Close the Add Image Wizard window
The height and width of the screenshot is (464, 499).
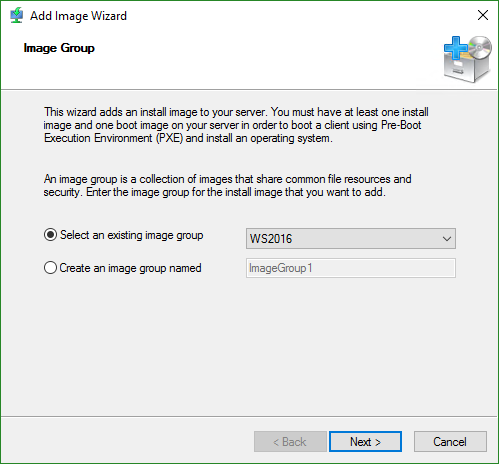tap(483, 15)
